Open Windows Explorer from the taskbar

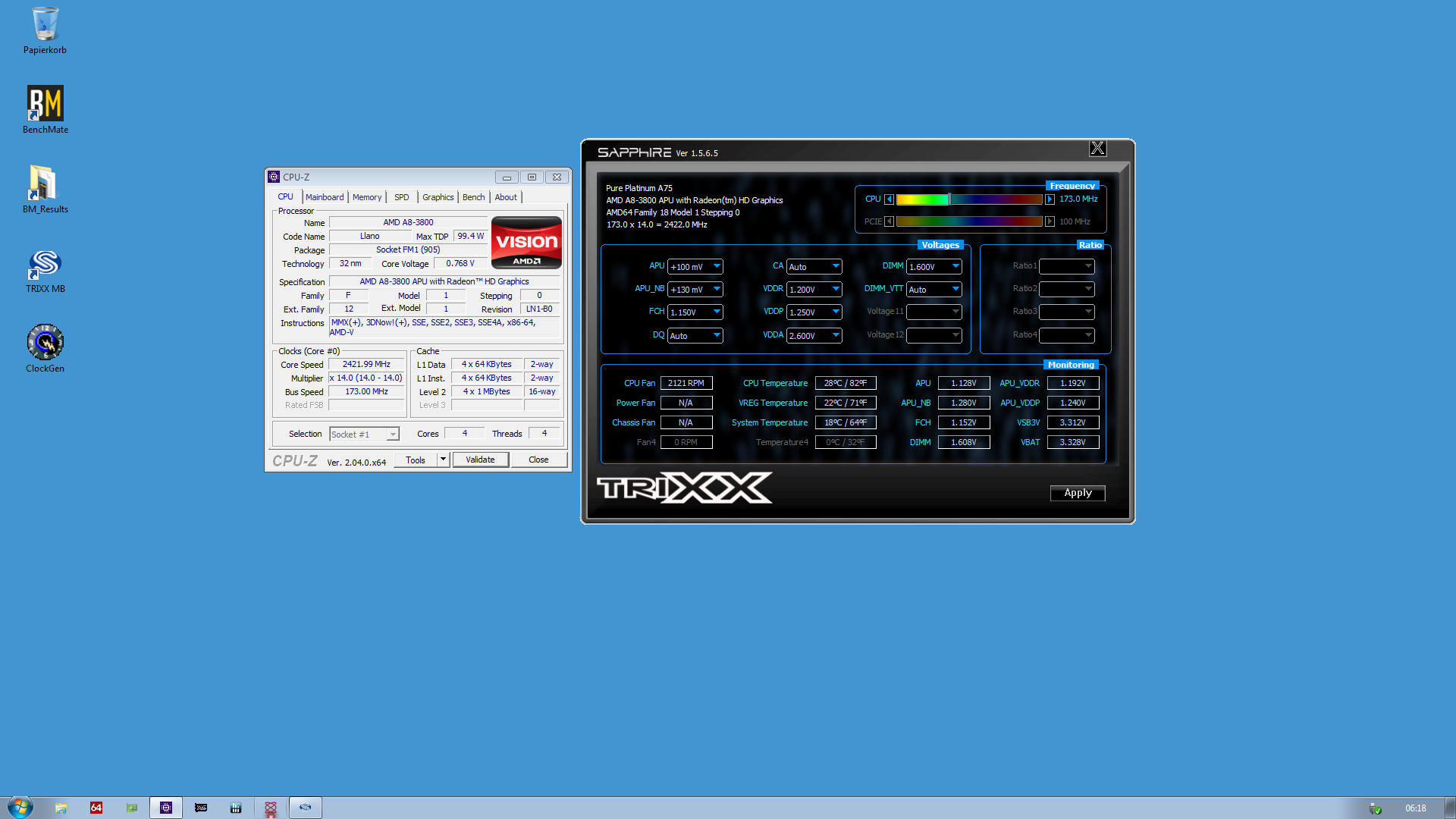pos(61,808)
